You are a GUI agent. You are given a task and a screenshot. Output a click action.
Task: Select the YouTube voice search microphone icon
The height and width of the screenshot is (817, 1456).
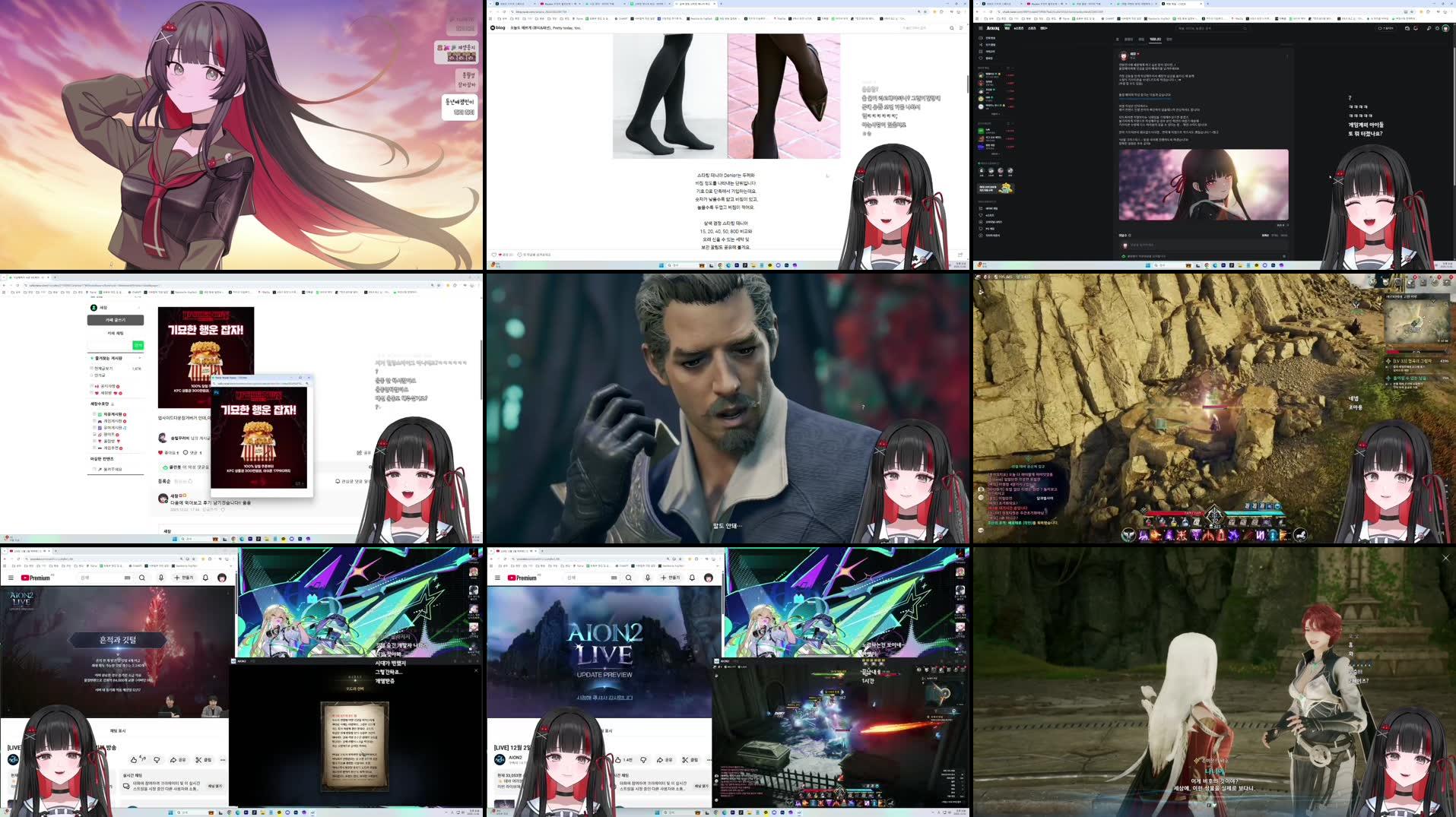648,578
